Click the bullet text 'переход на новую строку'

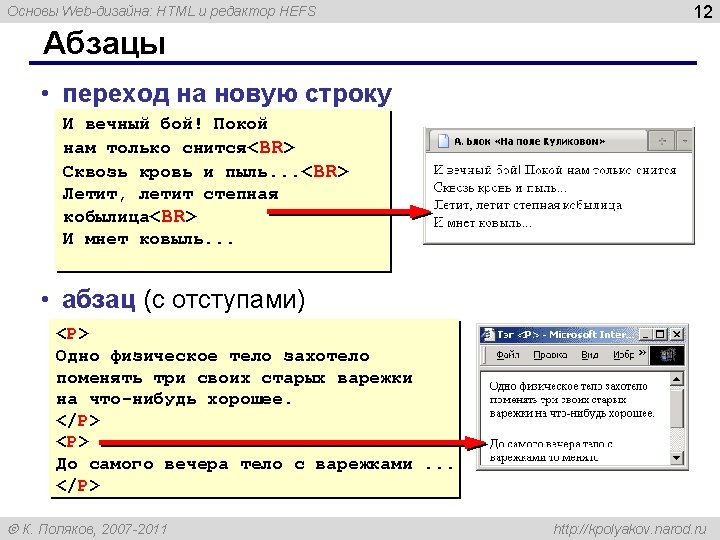click(227, 94)
